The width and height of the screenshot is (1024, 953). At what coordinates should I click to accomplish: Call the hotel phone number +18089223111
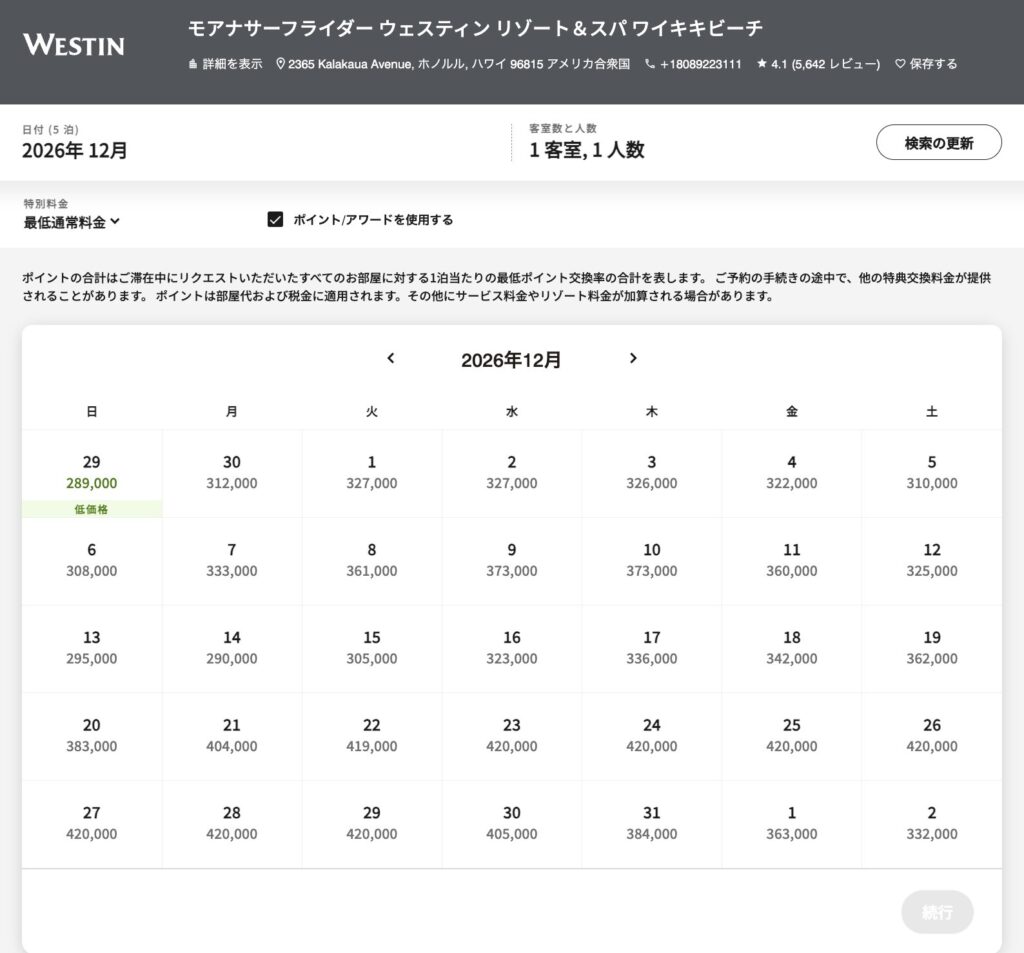click(x=693, y=64)
